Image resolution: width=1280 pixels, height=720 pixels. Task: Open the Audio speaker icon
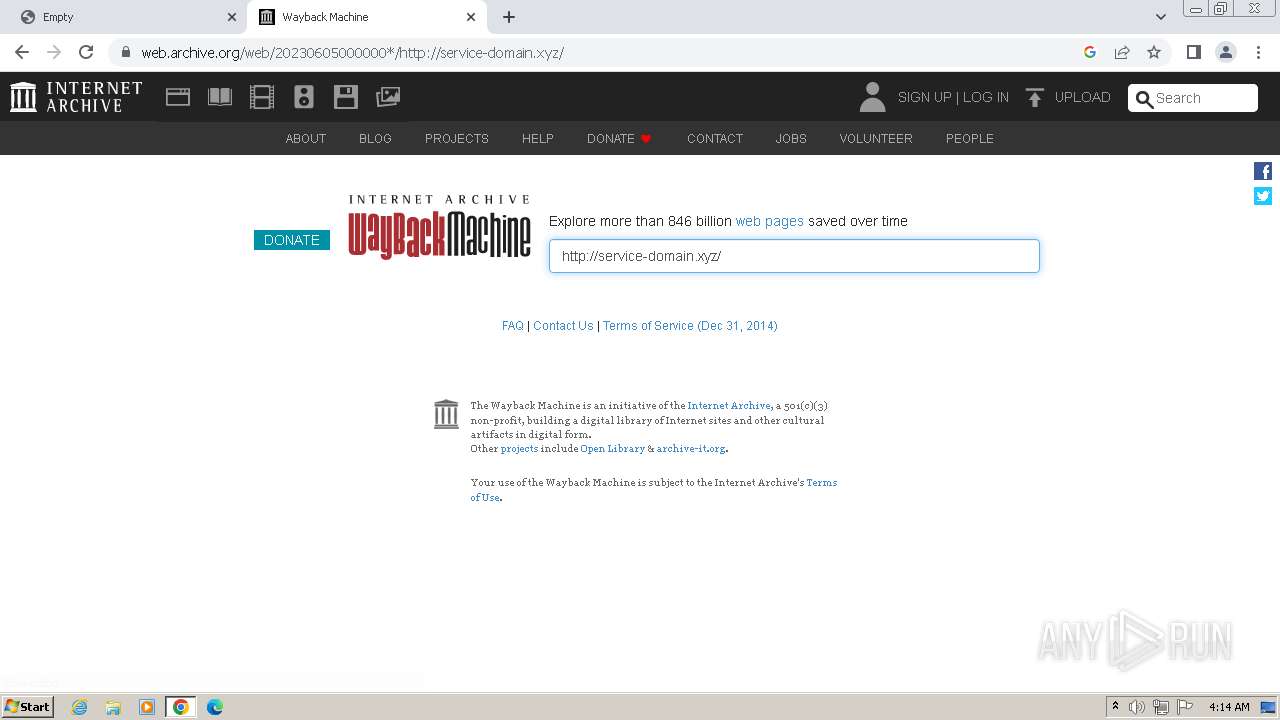point(304,97)
